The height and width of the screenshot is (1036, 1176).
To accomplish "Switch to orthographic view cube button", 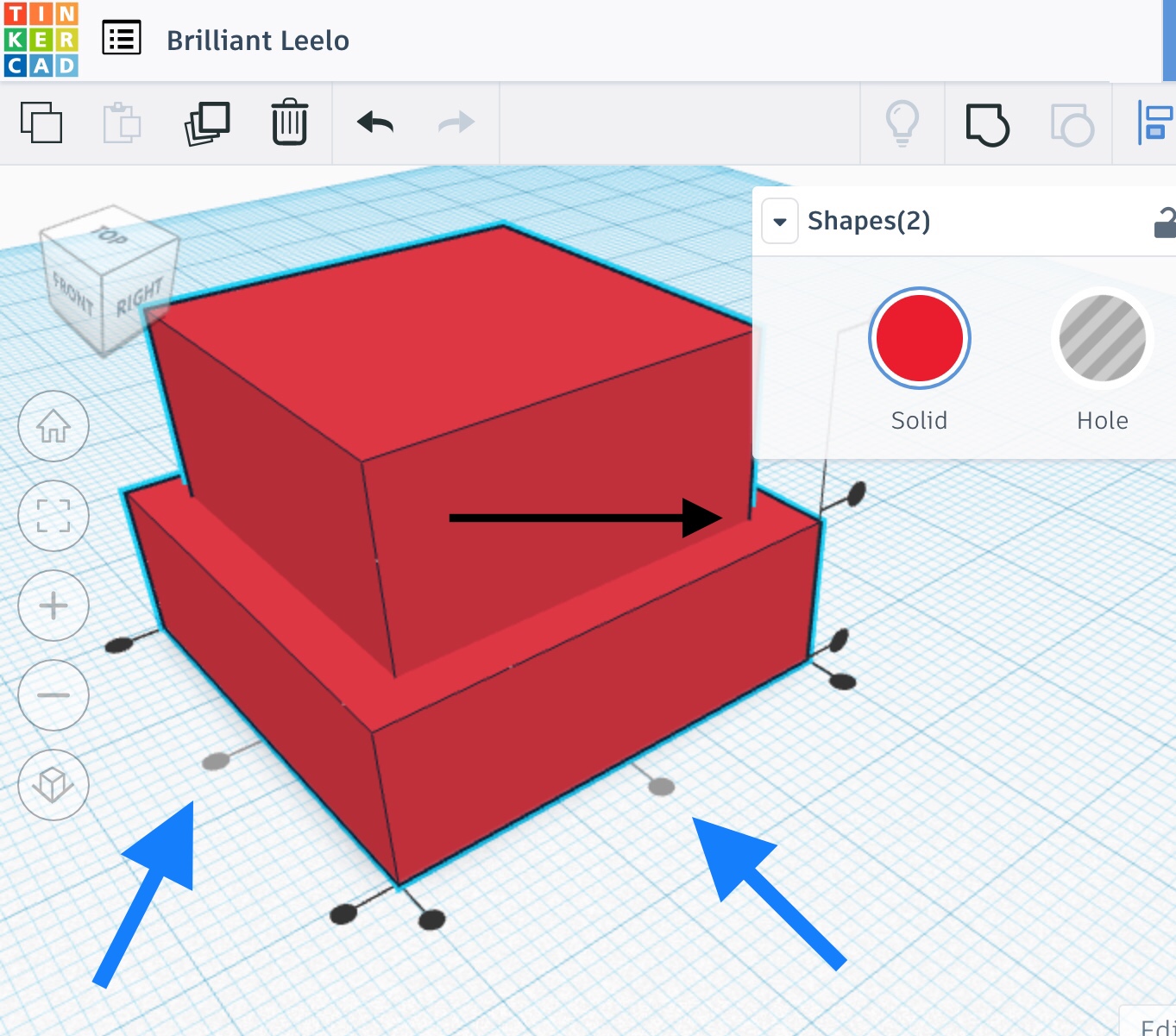I will tap(53, 785).
